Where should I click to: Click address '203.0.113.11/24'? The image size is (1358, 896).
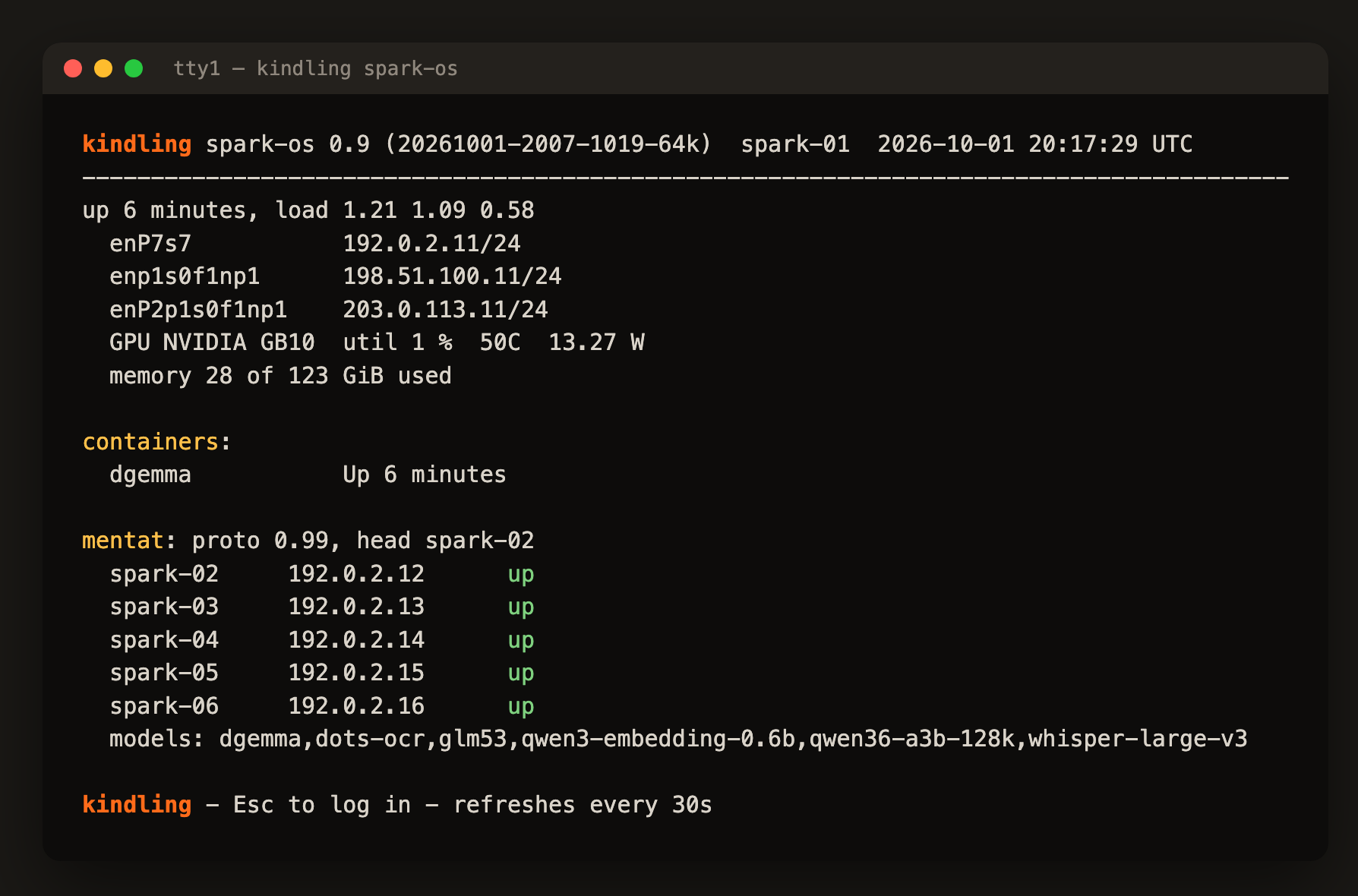tap(446, 310)
